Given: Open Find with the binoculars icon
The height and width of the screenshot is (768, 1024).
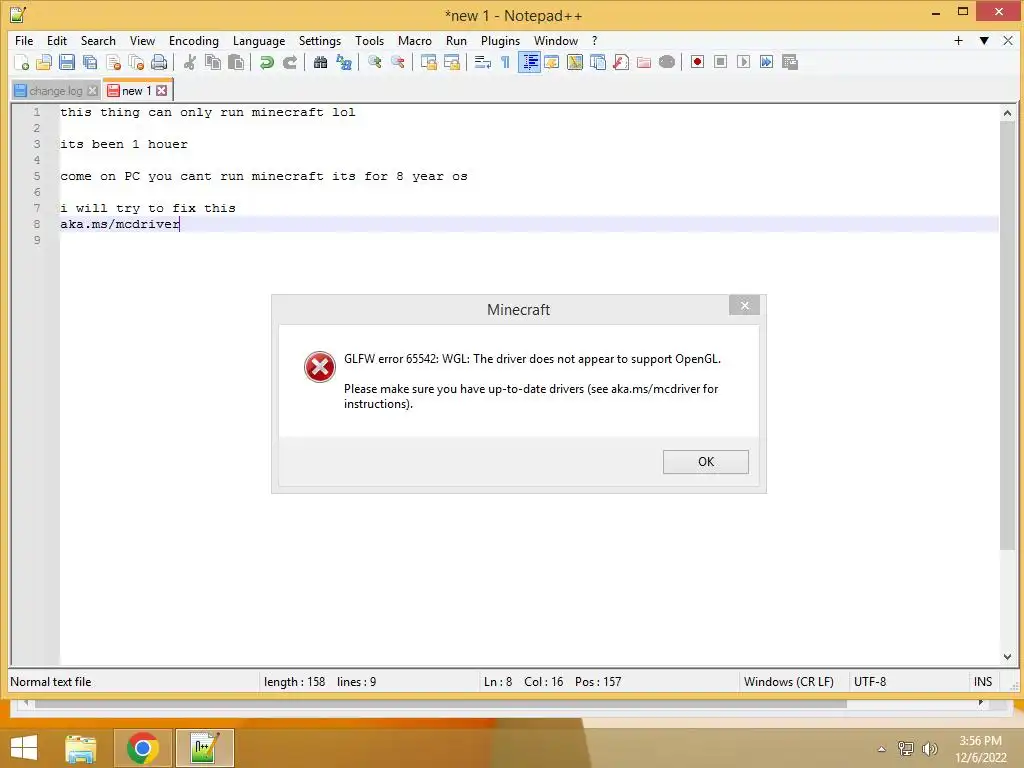Looking at the screenshot, I should [x=320, y=62].
